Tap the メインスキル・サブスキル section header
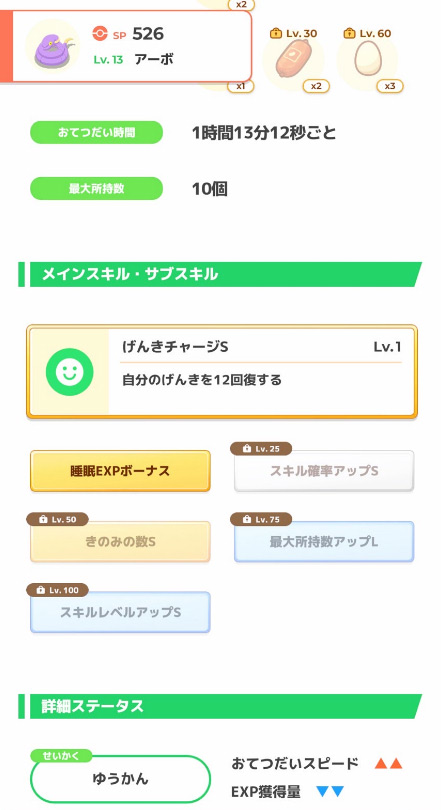The height and width of the screenshot is (810, 441). 220,274
